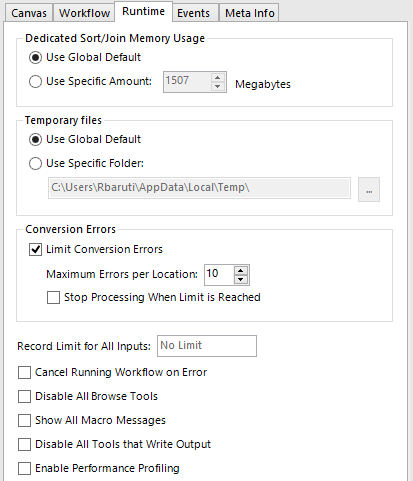Open the Meta Info tab
The width and height of the screenshot is (413, 481).
[250, 13]
